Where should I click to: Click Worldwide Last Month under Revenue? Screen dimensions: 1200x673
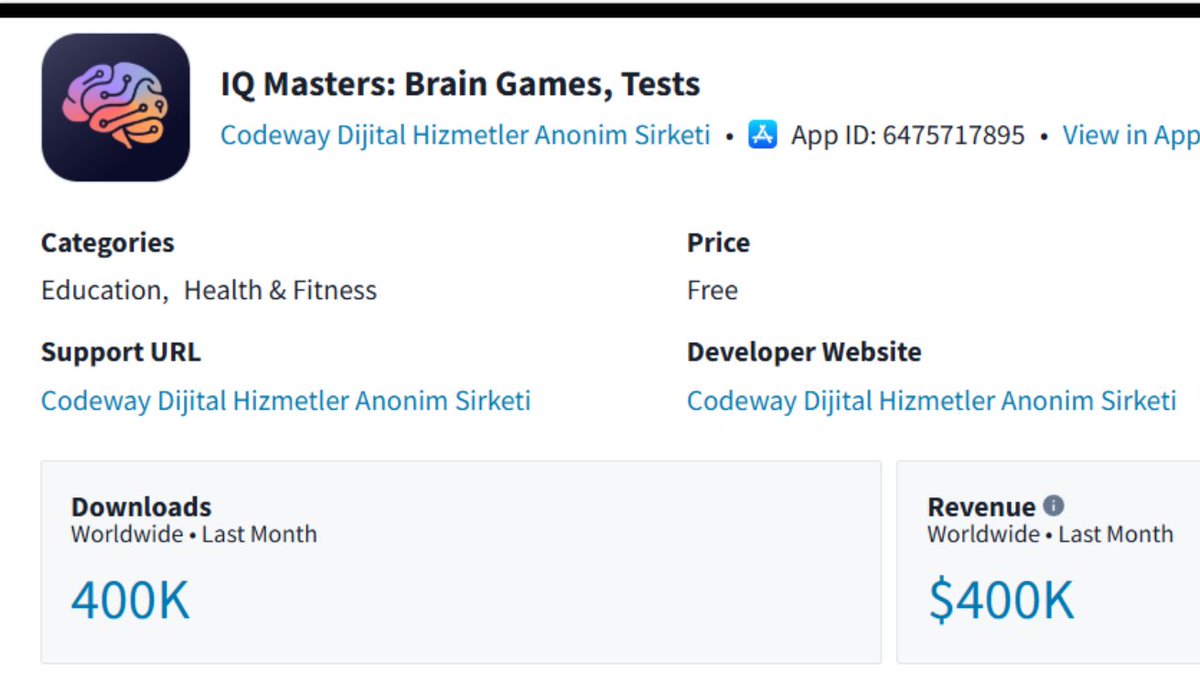coord(1050,534)
